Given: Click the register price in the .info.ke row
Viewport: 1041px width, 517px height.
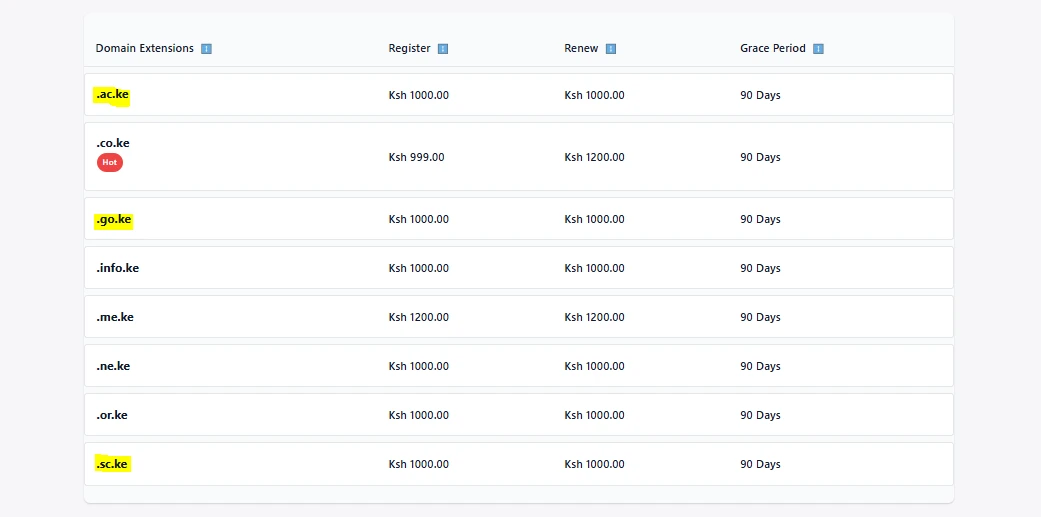Looking at the screenshot, I should pos(418,268).
